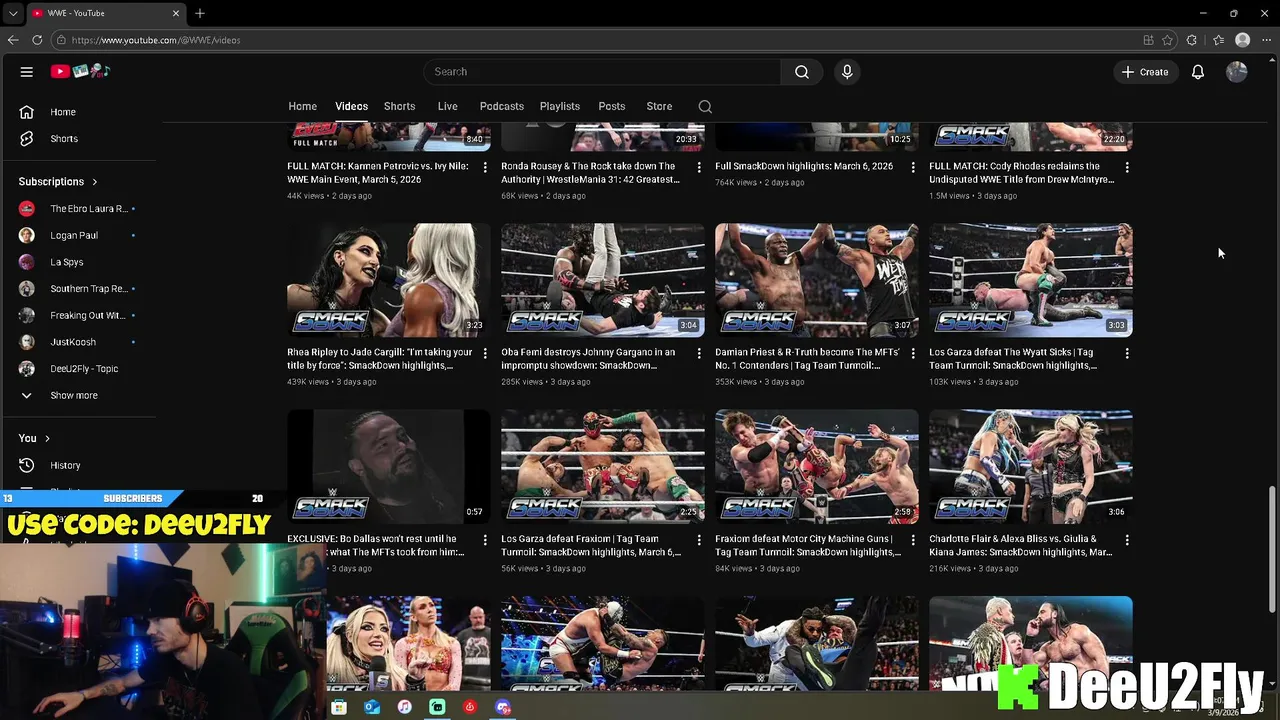Search within the WWE channel

click(x=705, y=106)
